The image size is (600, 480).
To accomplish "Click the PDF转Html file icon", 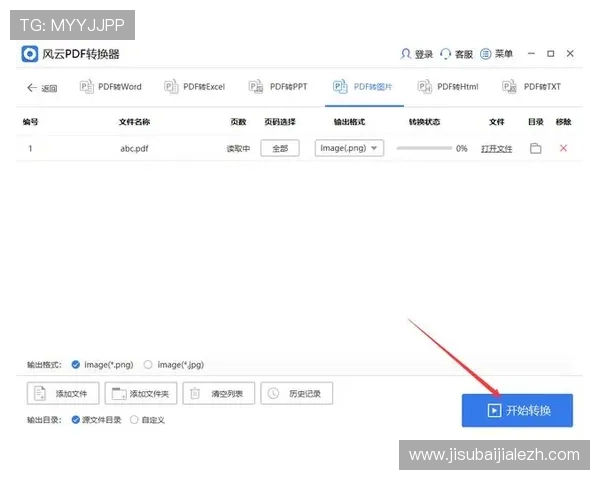I will click(x=424, y=87).
